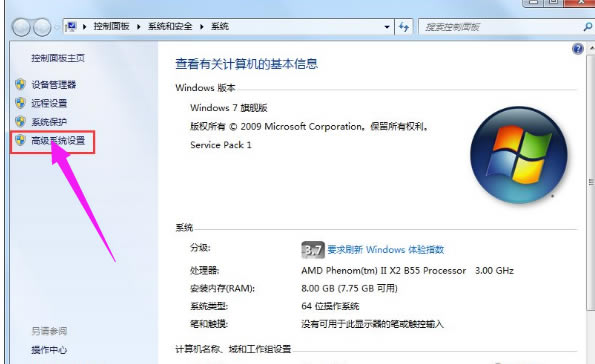Click 没有可用于此显示器的笔或触控输入 text
The height and width of the screenshot is (364, 595).
coord(372,324)
